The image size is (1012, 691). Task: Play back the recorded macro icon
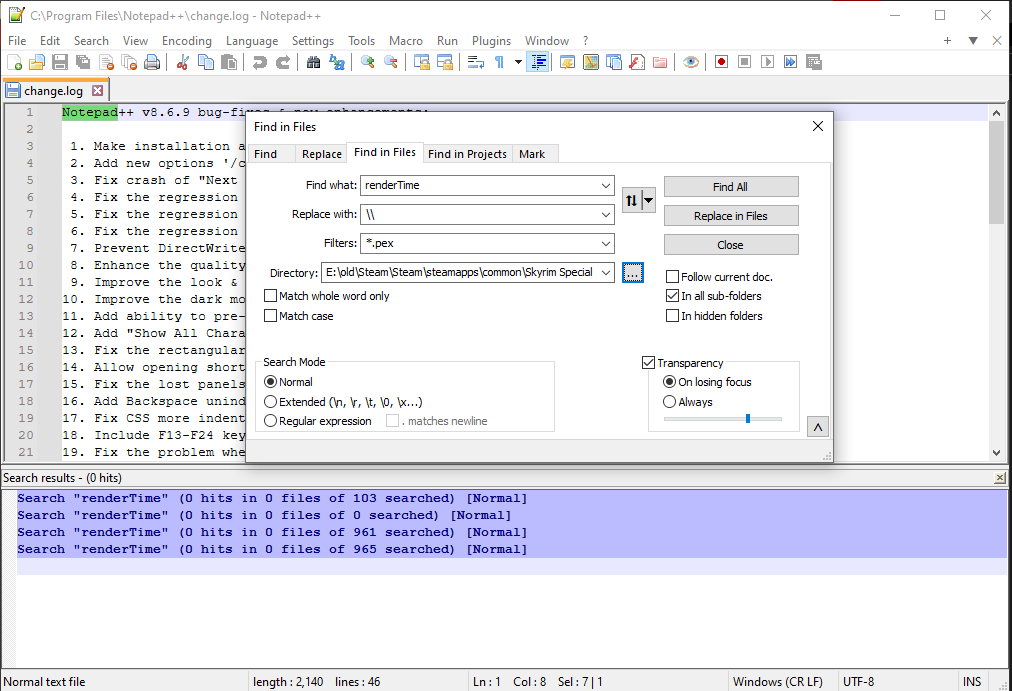pos(767,62)
